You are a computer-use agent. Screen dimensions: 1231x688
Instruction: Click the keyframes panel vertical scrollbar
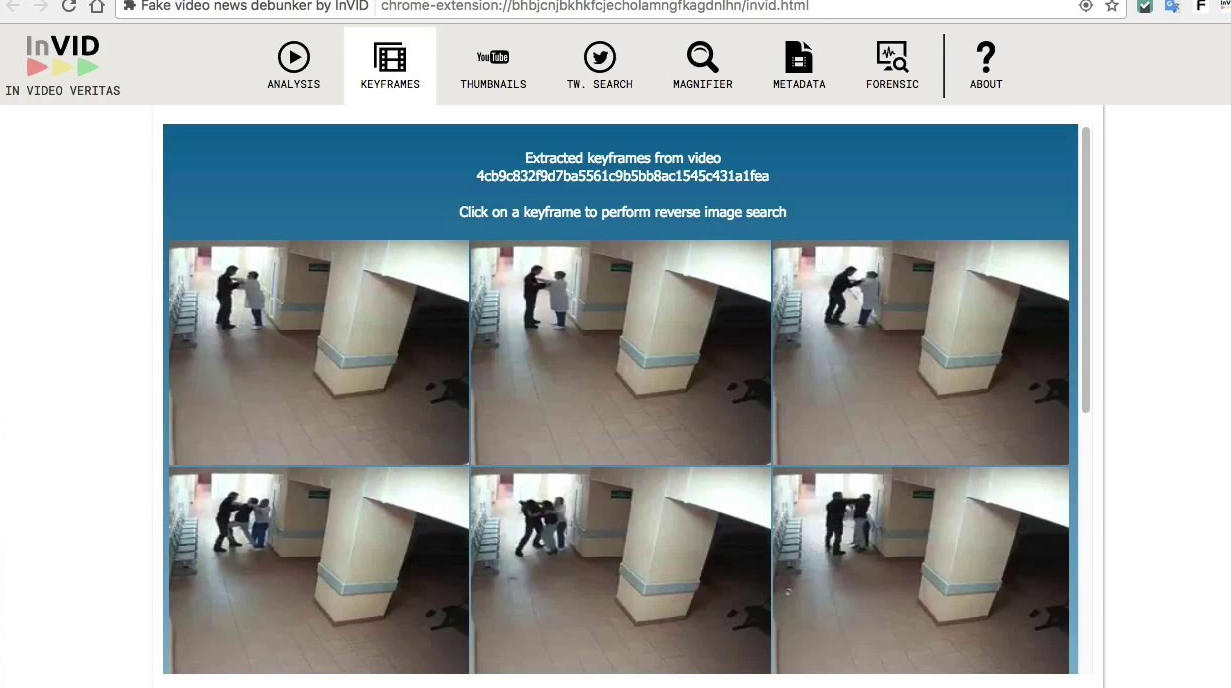click(x=1085, y=270)
